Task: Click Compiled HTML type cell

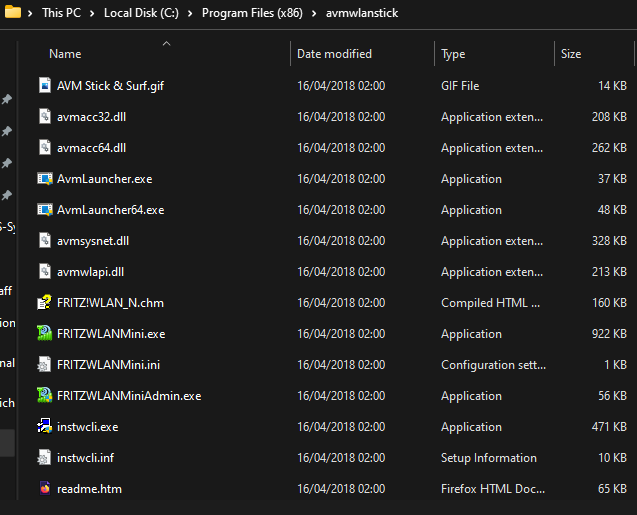Action: (491, 303)
